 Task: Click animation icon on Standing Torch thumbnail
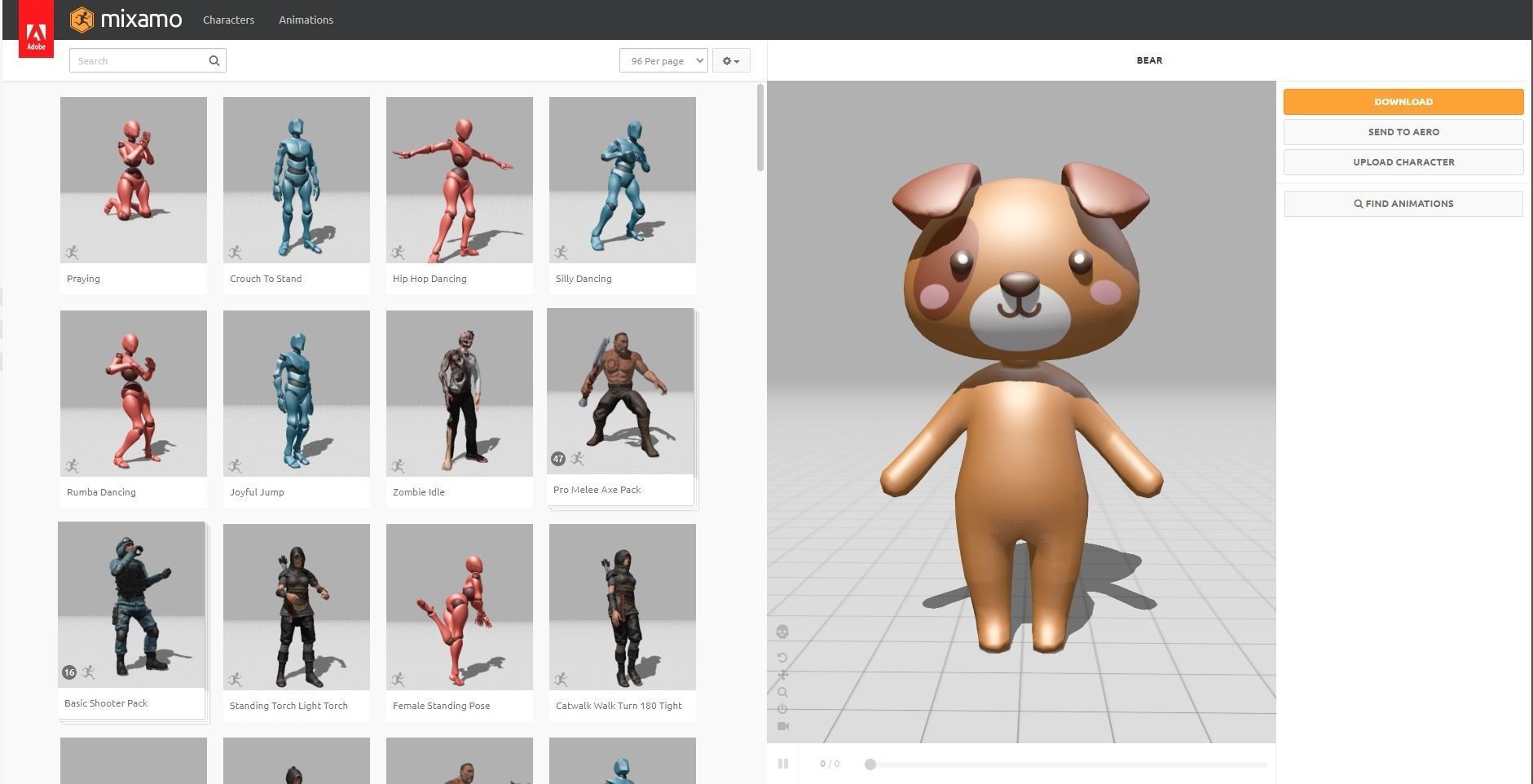(x=236, y=680)
